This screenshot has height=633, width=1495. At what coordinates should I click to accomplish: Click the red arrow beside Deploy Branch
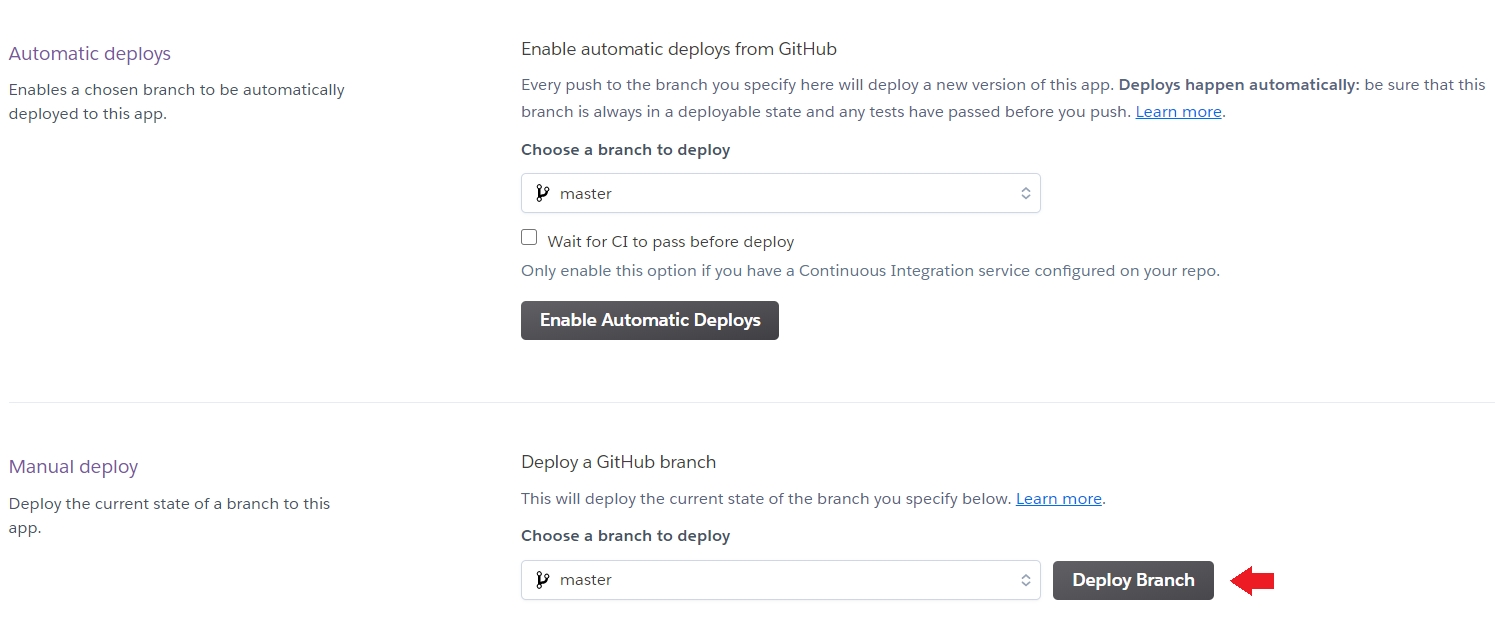click(x=1252, y=581)
